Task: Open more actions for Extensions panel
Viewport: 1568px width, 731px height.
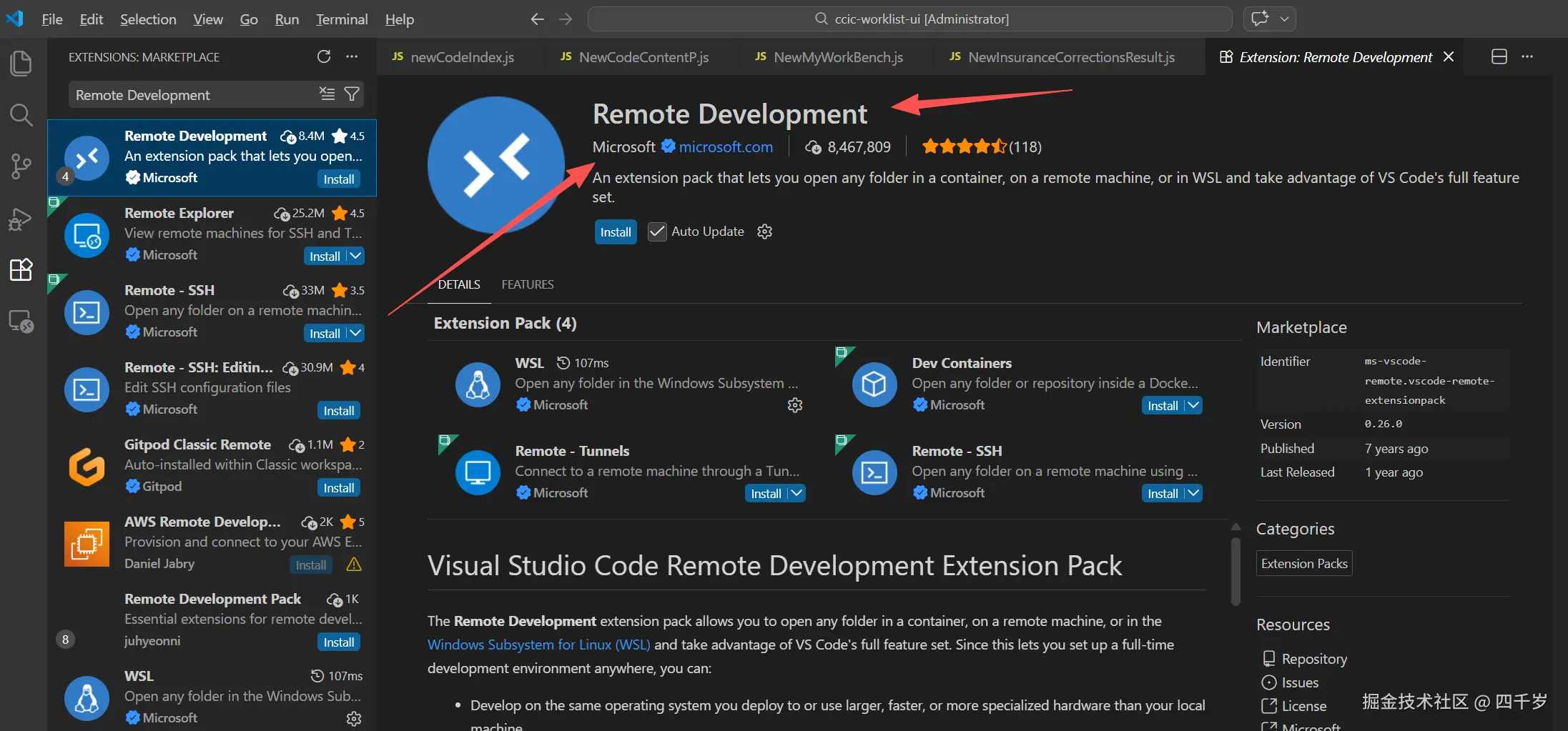Action: [351, 56]
